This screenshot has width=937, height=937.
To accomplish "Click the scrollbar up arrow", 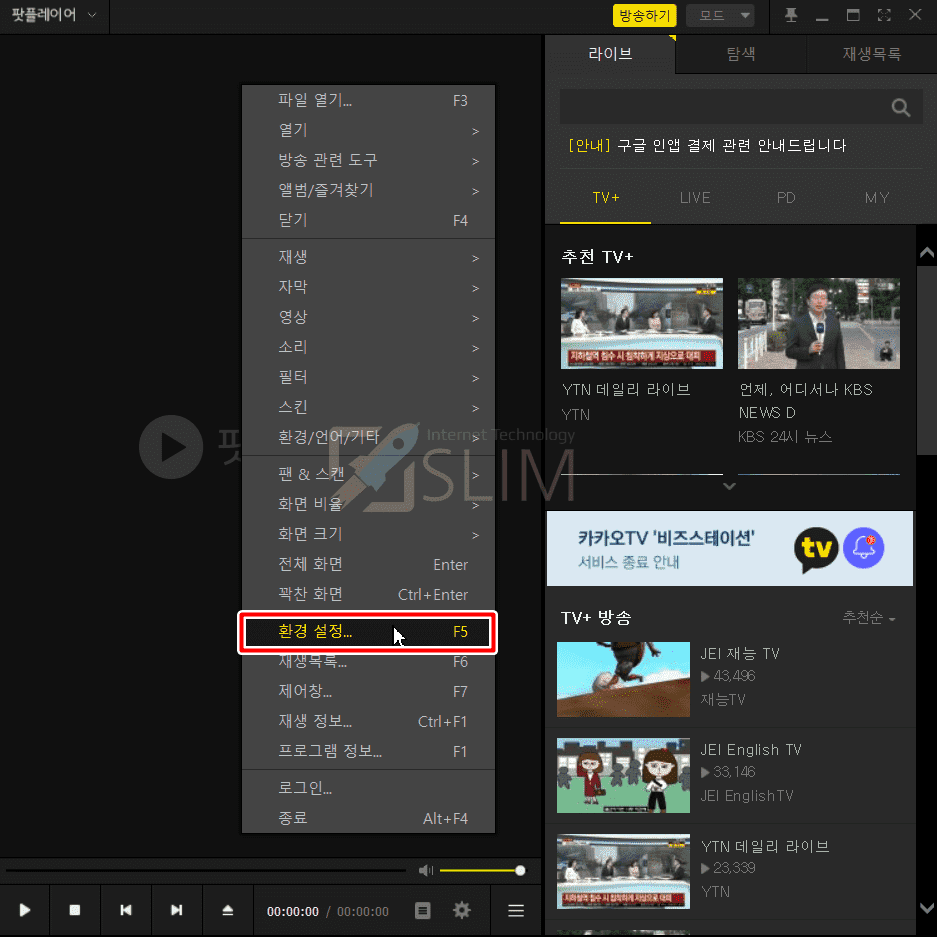I will (x=926, y=253).
